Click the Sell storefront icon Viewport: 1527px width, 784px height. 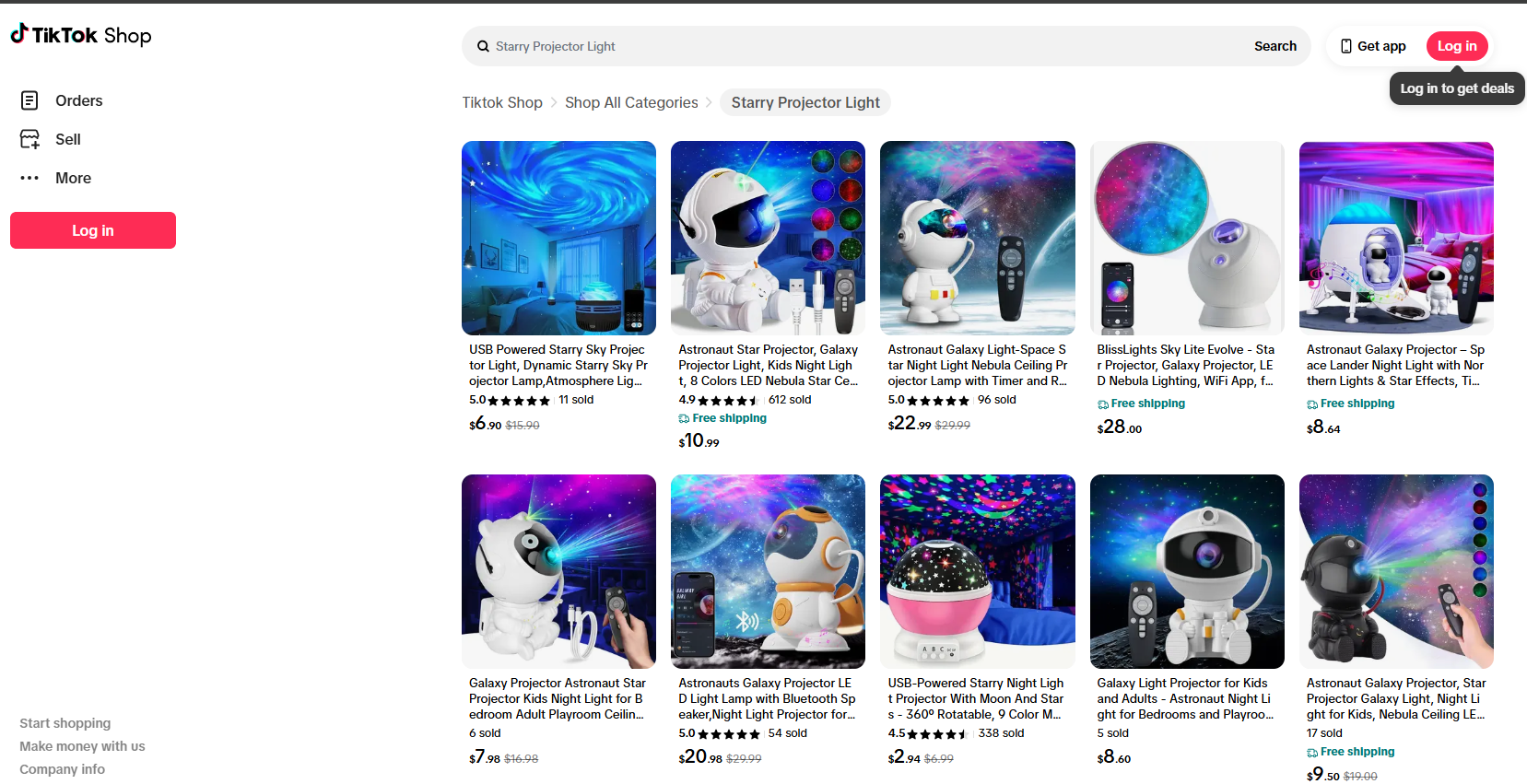coord(29,139)
